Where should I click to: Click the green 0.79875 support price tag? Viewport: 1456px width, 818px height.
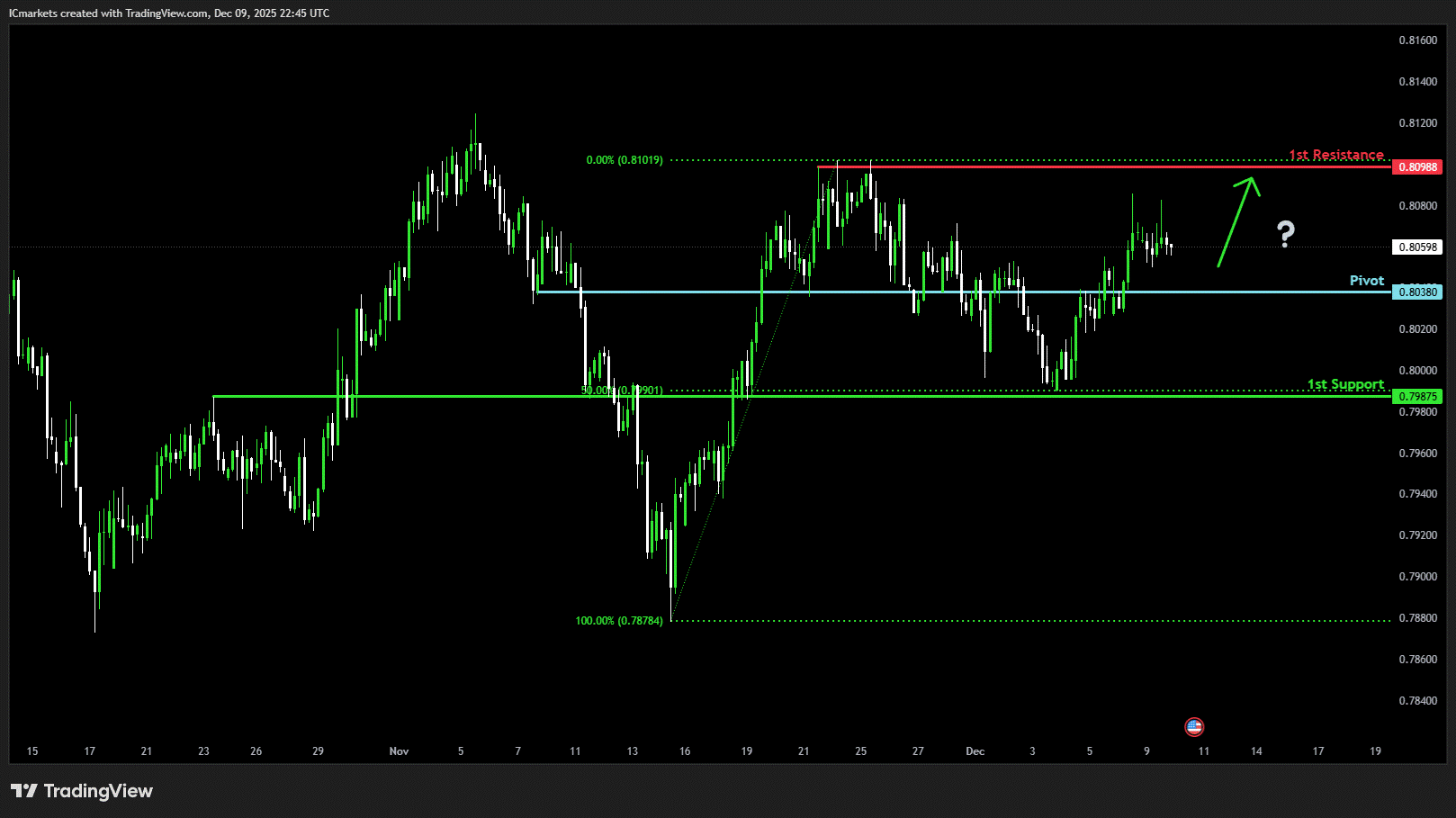(x=1416, y=397)
